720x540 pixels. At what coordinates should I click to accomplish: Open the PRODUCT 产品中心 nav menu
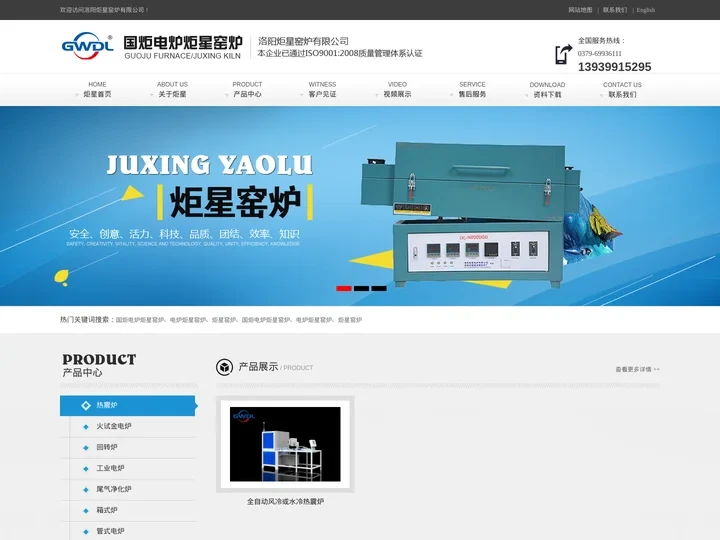pyautogui.click(x=247, y=90)
